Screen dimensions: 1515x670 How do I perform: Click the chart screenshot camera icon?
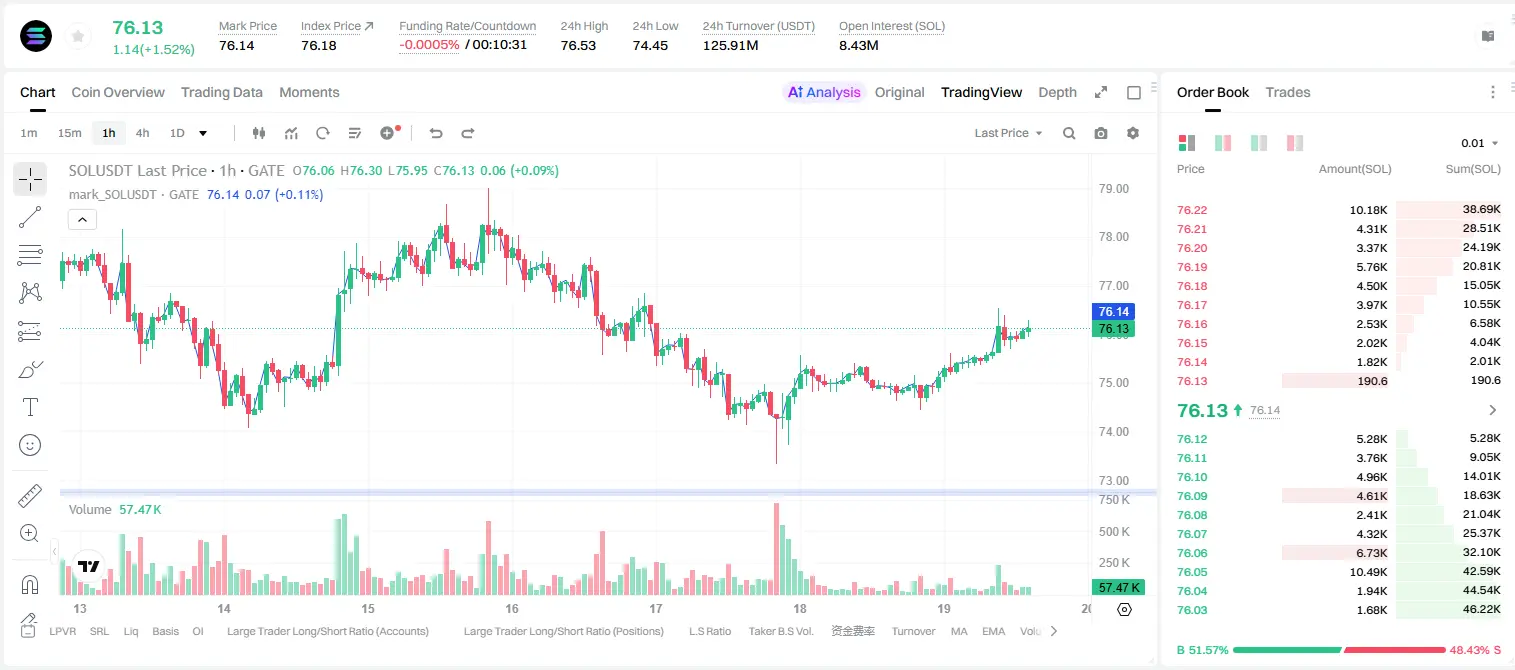(1101, 133)
